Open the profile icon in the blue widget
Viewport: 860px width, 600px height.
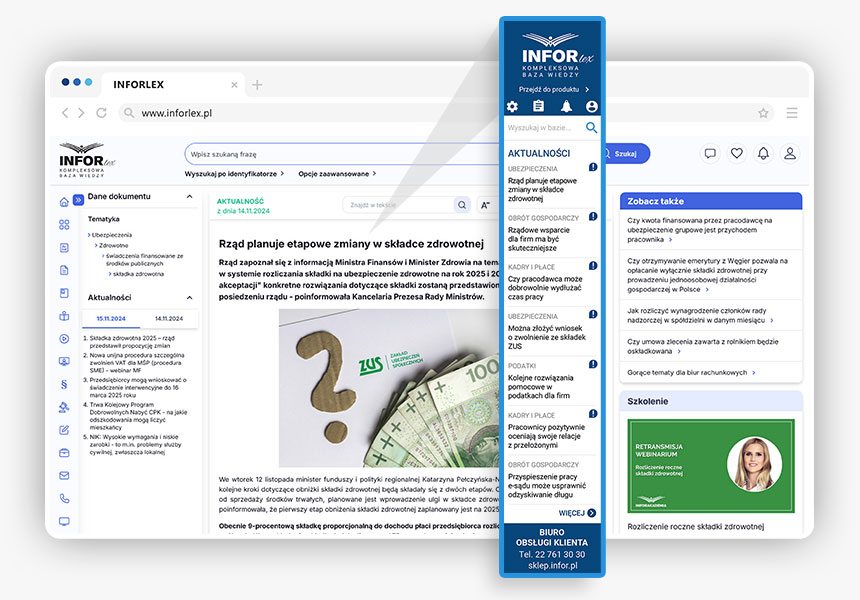(592, 106)
